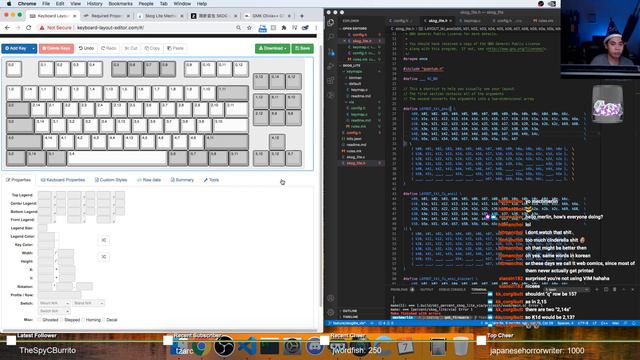Click the green Save button
640x360 pixels.
tap(302, 49)
